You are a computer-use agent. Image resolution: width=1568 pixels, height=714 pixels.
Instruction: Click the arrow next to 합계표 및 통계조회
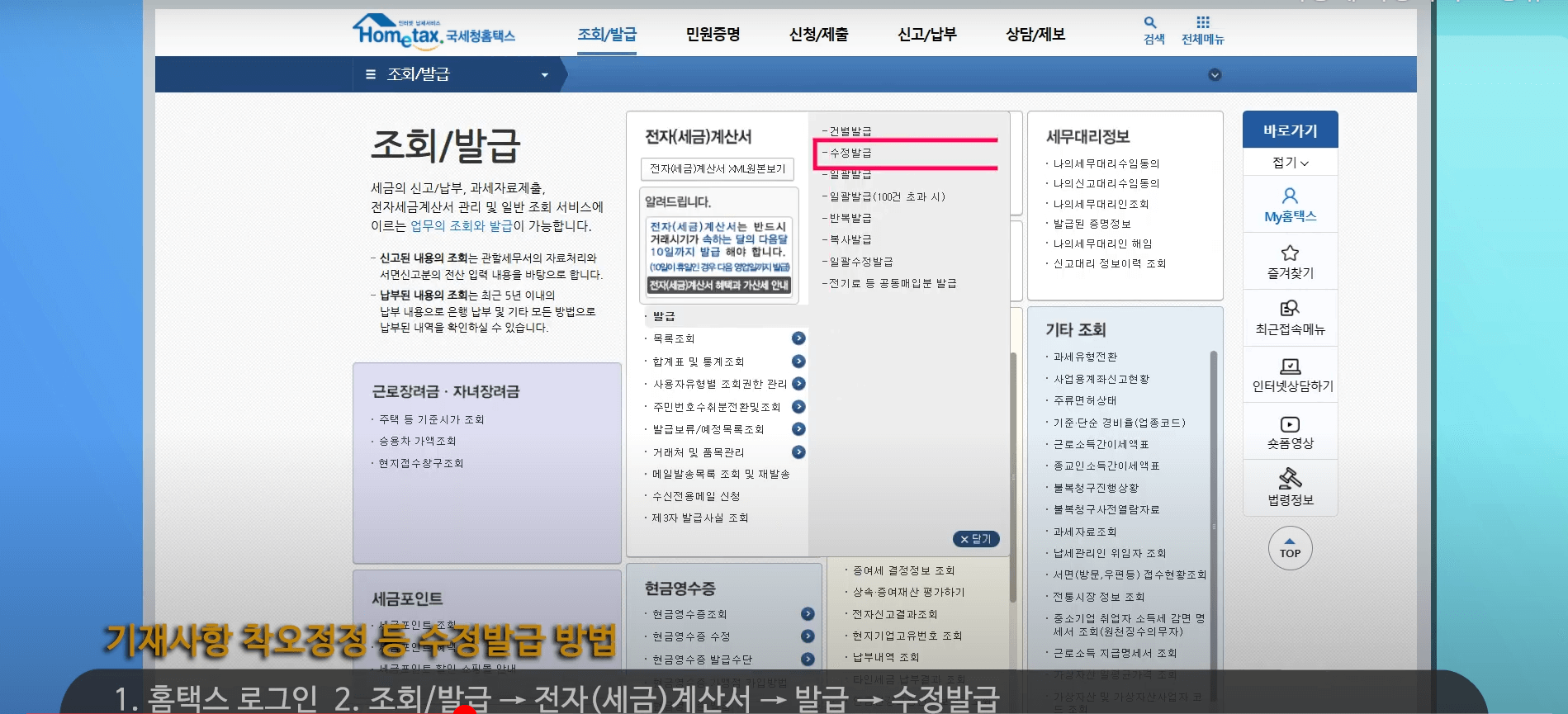(798, 362)
